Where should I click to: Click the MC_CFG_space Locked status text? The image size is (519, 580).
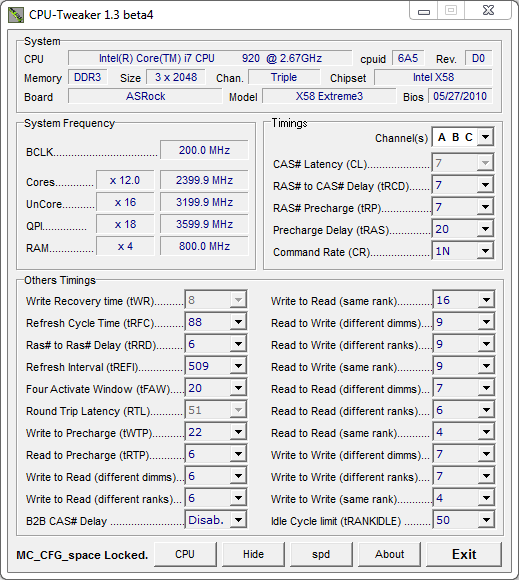(x=82, y=555)
